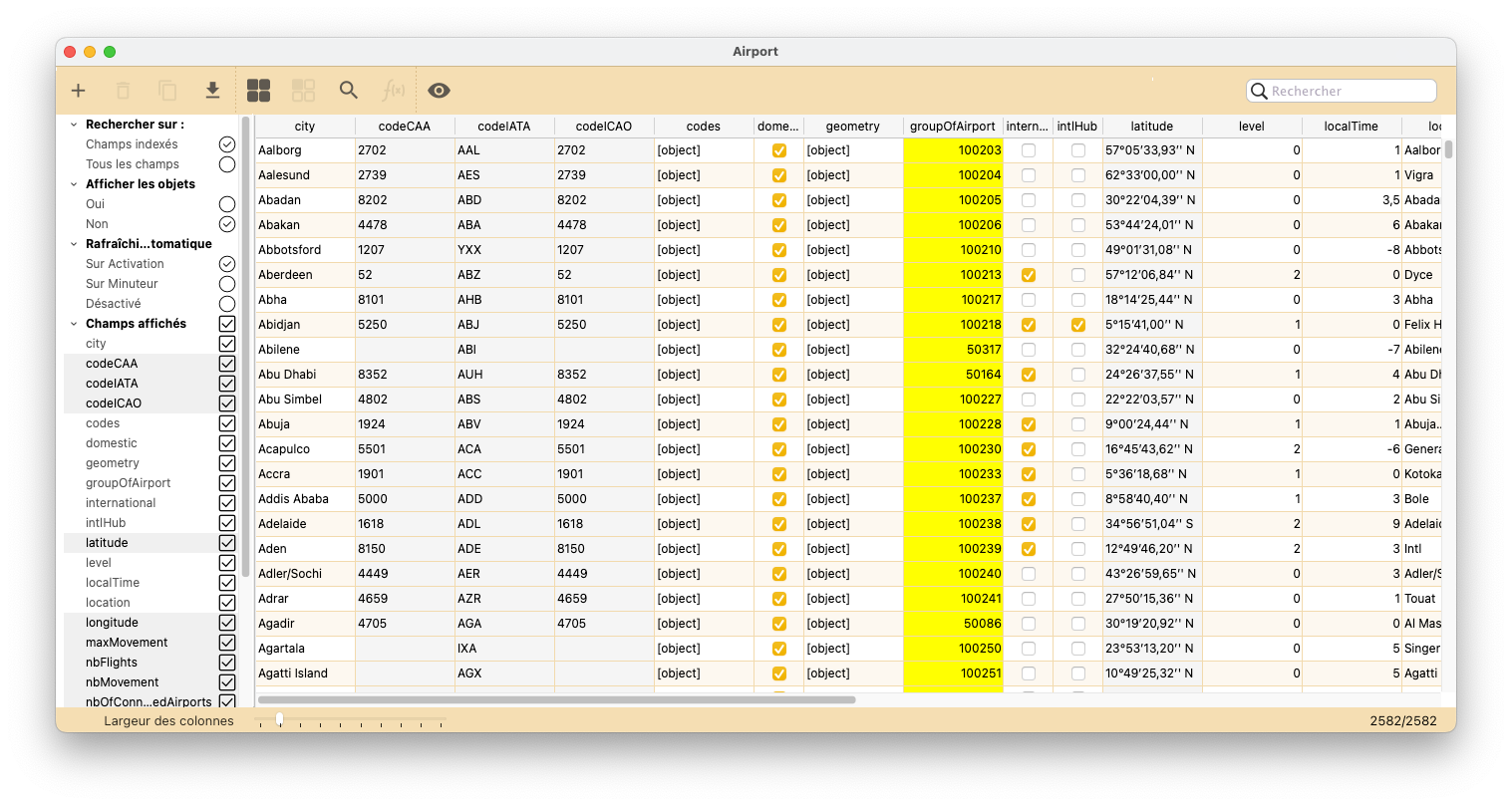Image resolution: width=1512 pixels, height=806 pixels.
Task: Click the Agadir city cell
Action: 305,624
